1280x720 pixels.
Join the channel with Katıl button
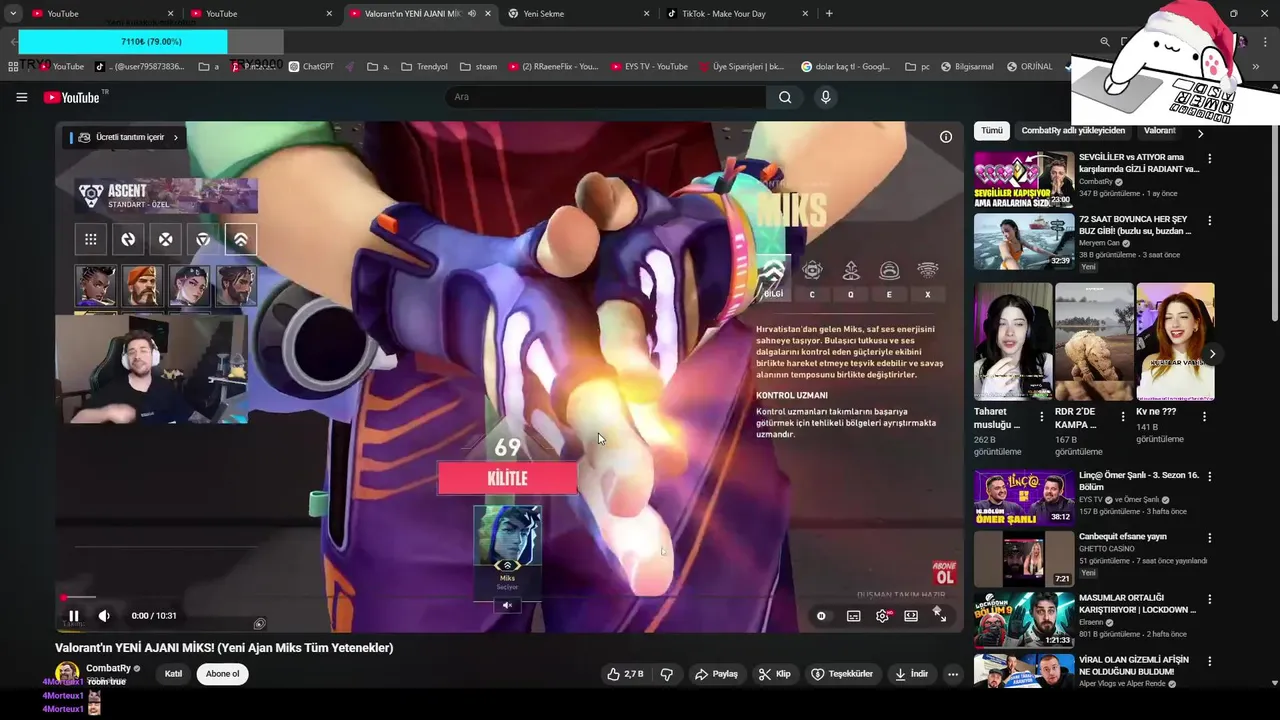coord(173,674)
